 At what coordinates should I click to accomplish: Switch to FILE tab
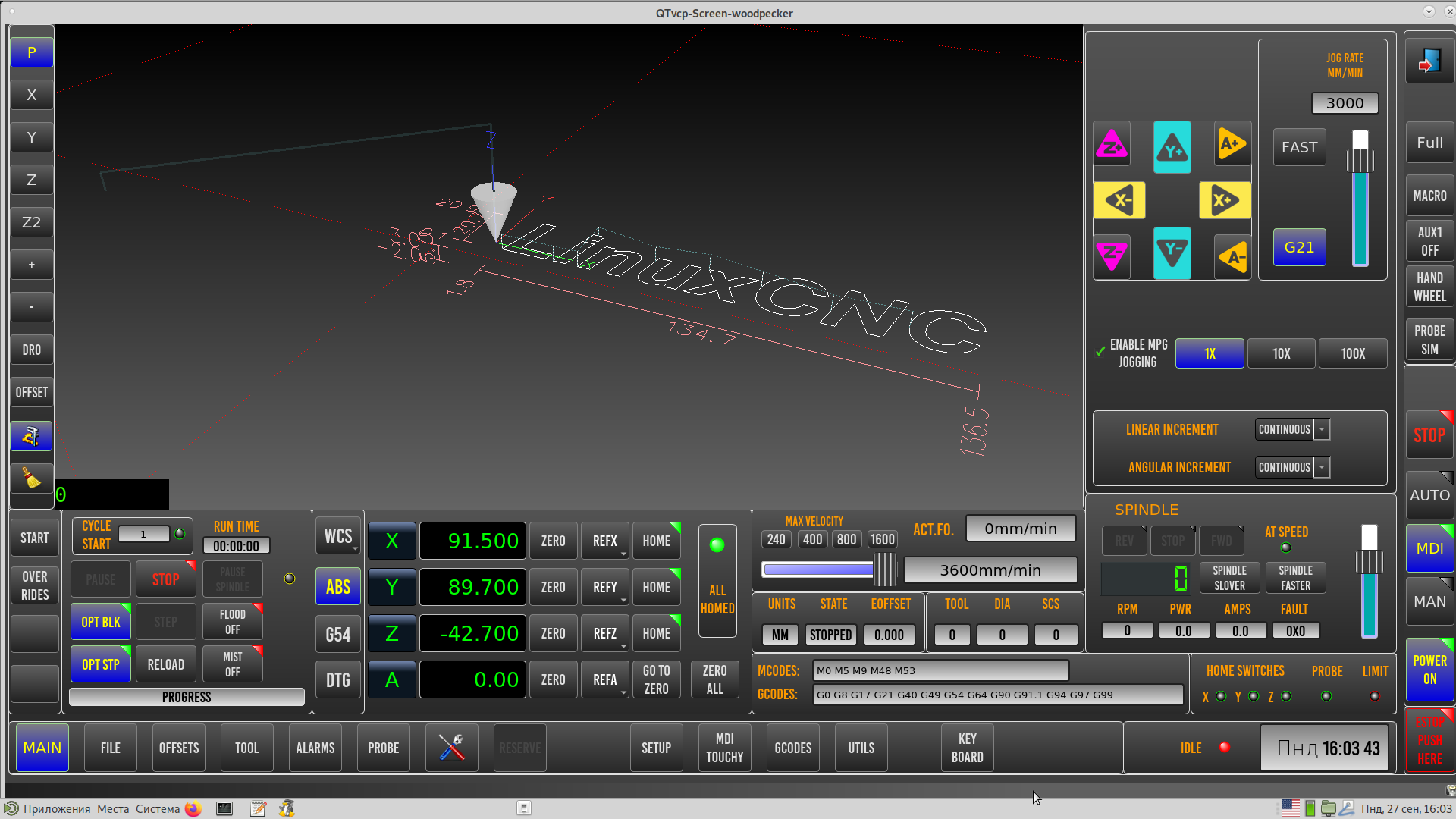111,748
